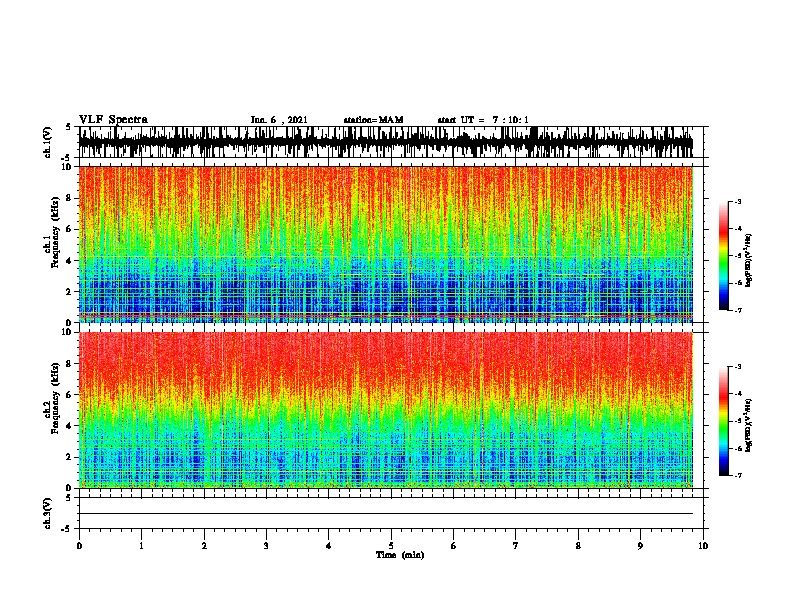Click the "2" tick on the time axis
The height and width of the screenshot is (612, 792).
coord(204,545)
